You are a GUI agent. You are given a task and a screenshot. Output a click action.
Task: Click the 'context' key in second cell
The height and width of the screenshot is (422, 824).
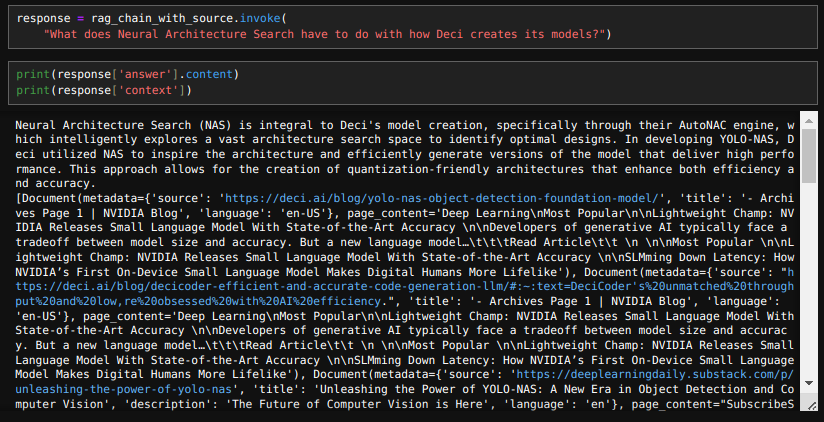148,90
